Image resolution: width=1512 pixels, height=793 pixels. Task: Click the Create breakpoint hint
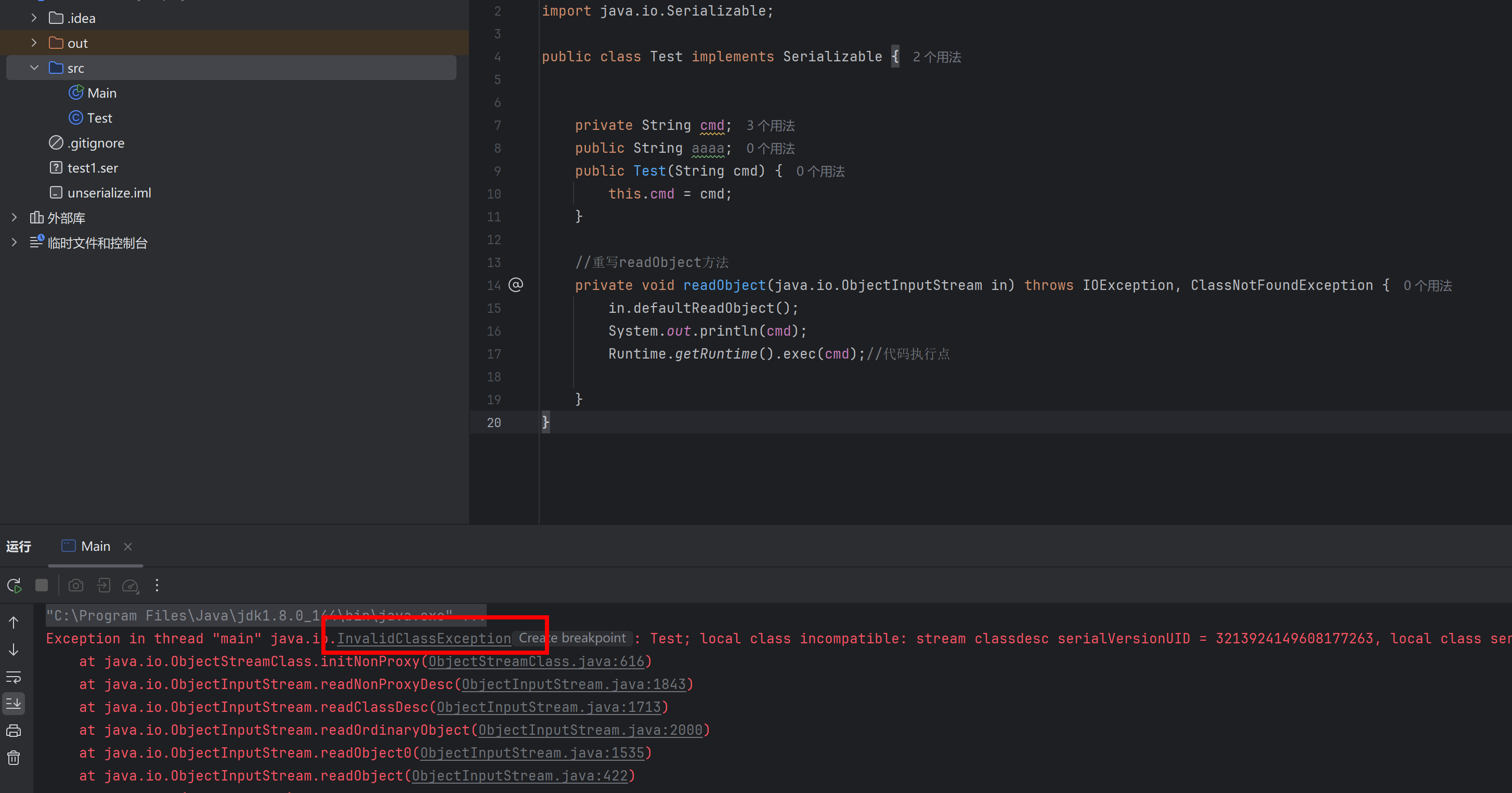tap(572, 638)
